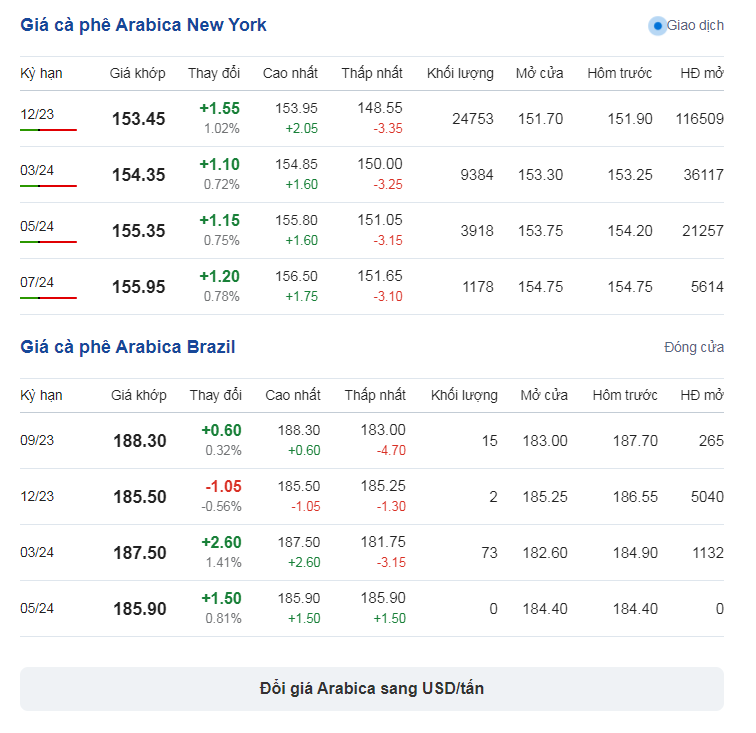Click the price range bar under 07/24 New York

click(x=48, y=298)
